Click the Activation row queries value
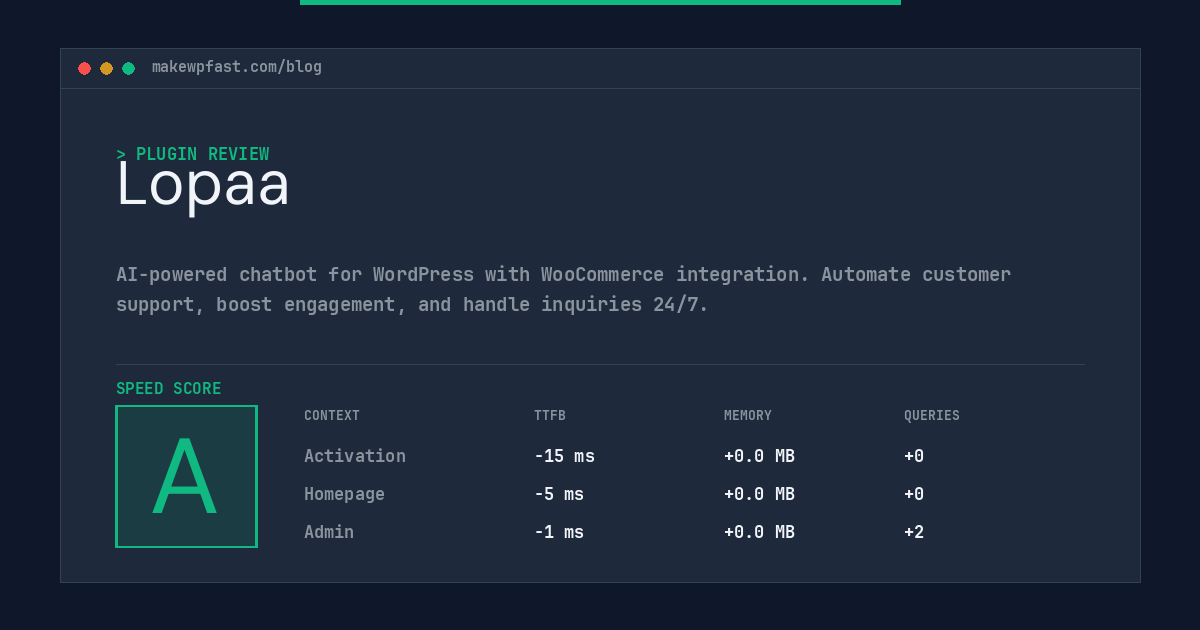This screenshot has height=630, width=1200. point(914,456)
